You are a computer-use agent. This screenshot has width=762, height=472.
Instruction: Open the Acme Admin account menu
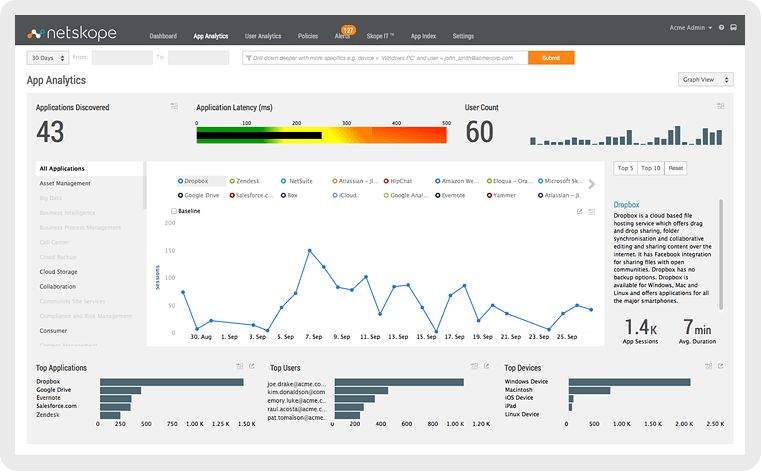pyautogui.click(x=690, y=28)
